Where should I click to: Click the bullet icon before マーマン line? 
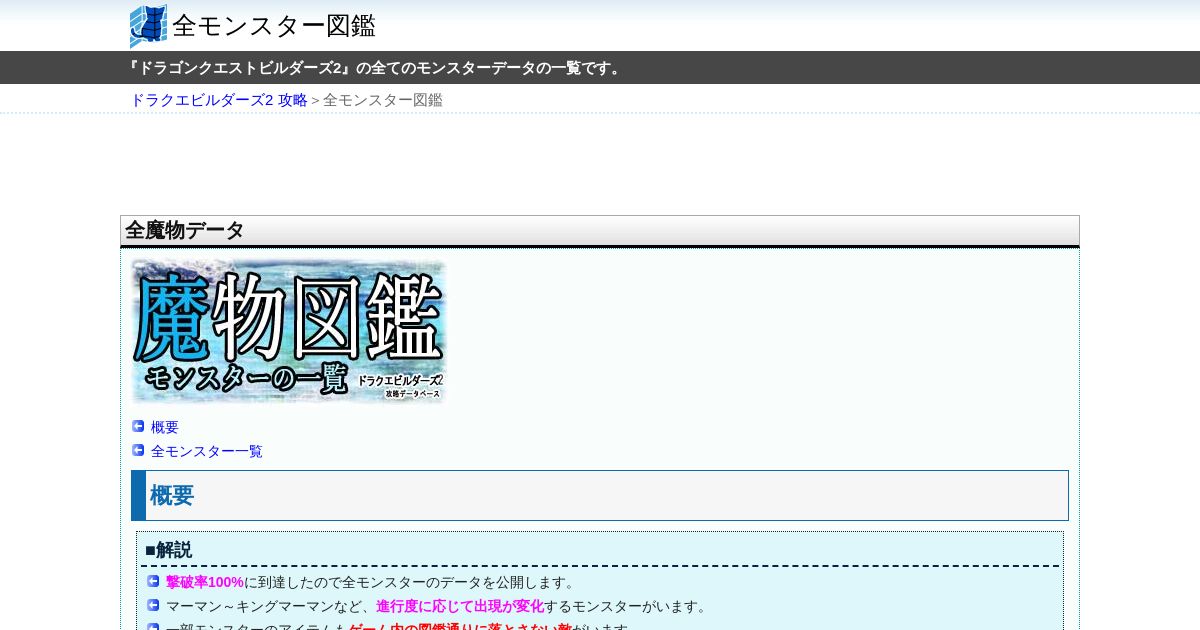click(153, 605)
